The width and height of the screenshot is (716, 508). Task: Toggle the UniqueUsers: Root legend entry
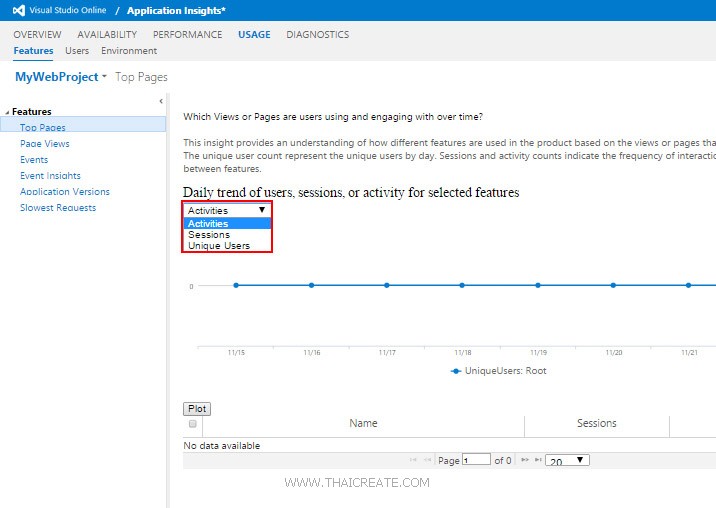pyautogui.click(x=498, y=370)
